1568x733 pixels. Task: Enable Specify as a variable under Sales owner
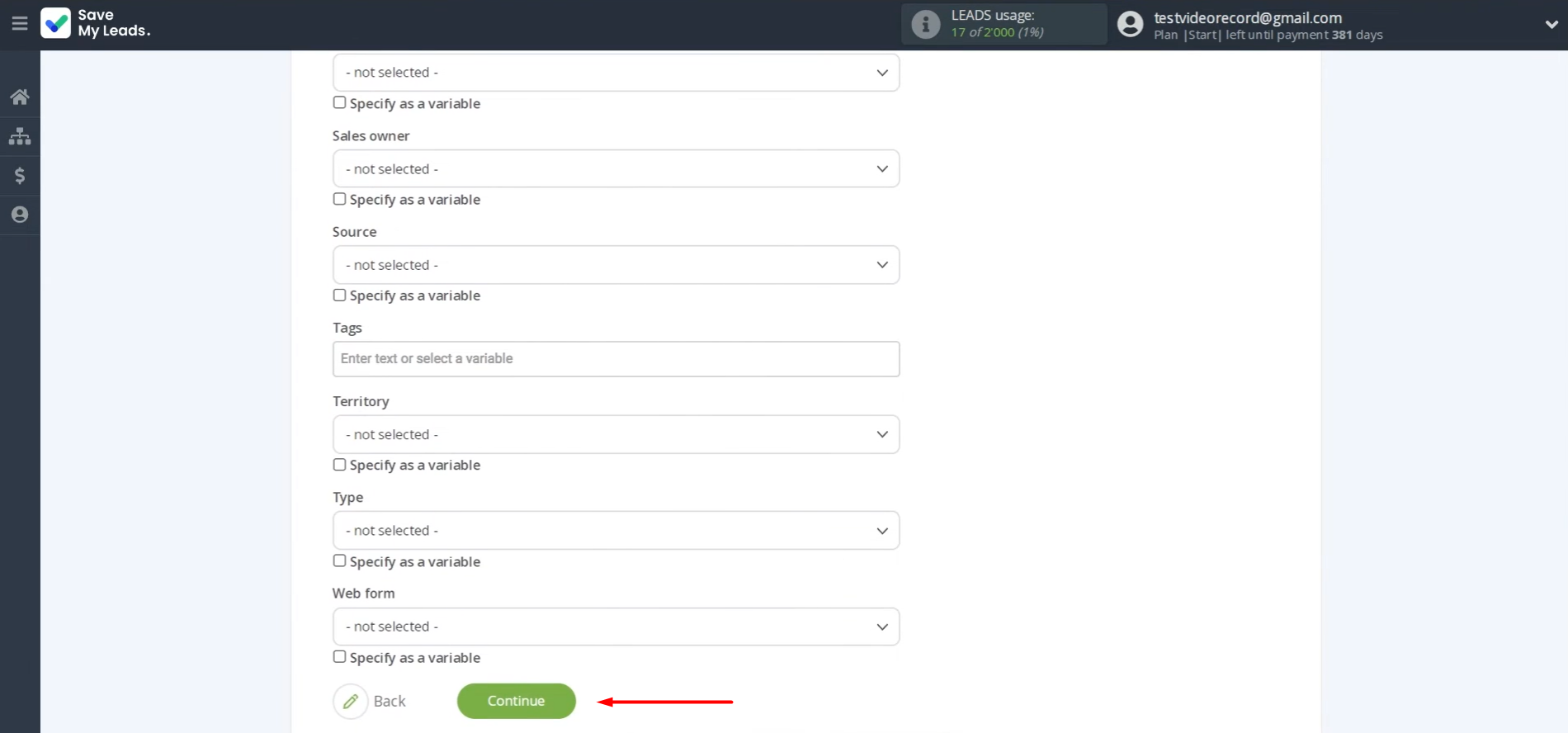coord(339,199)
